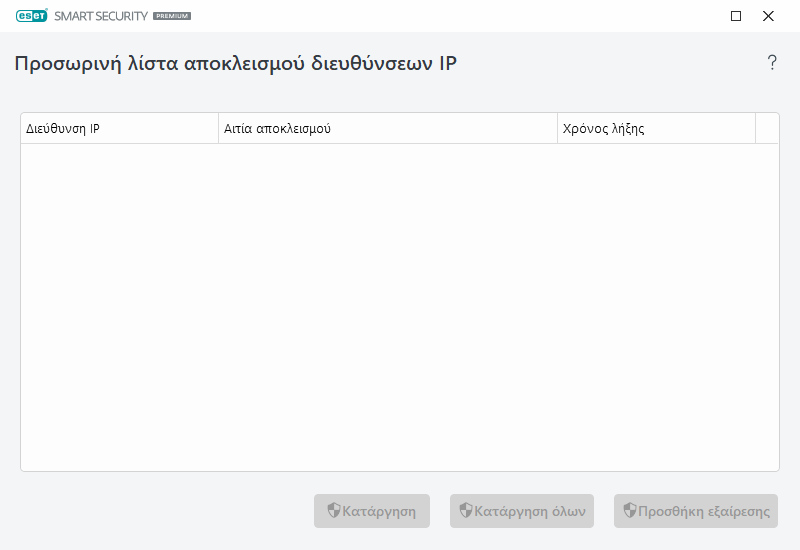
Task: Click the ESET logo in title bar
Action: tap(32, 16)
